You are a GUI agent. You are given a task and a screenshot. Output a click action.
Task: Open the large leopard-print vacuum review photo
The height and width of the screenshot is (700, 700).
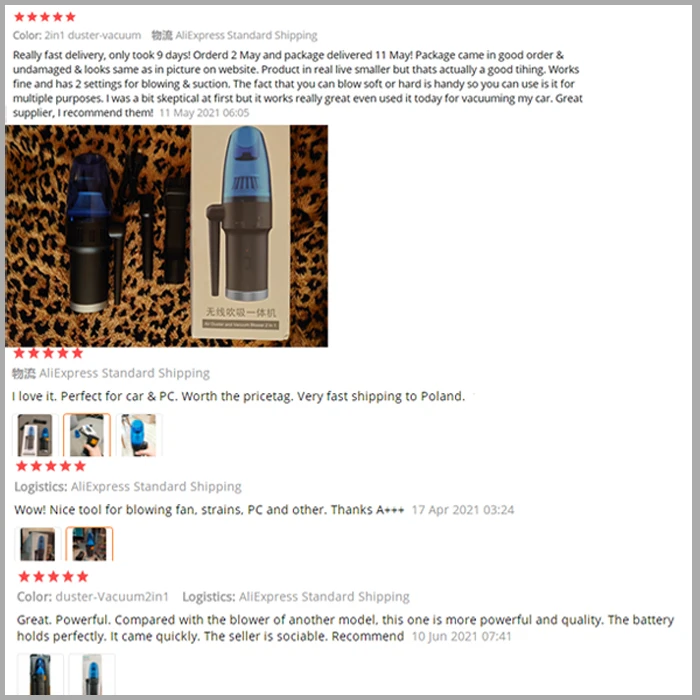tap(166, 236)
